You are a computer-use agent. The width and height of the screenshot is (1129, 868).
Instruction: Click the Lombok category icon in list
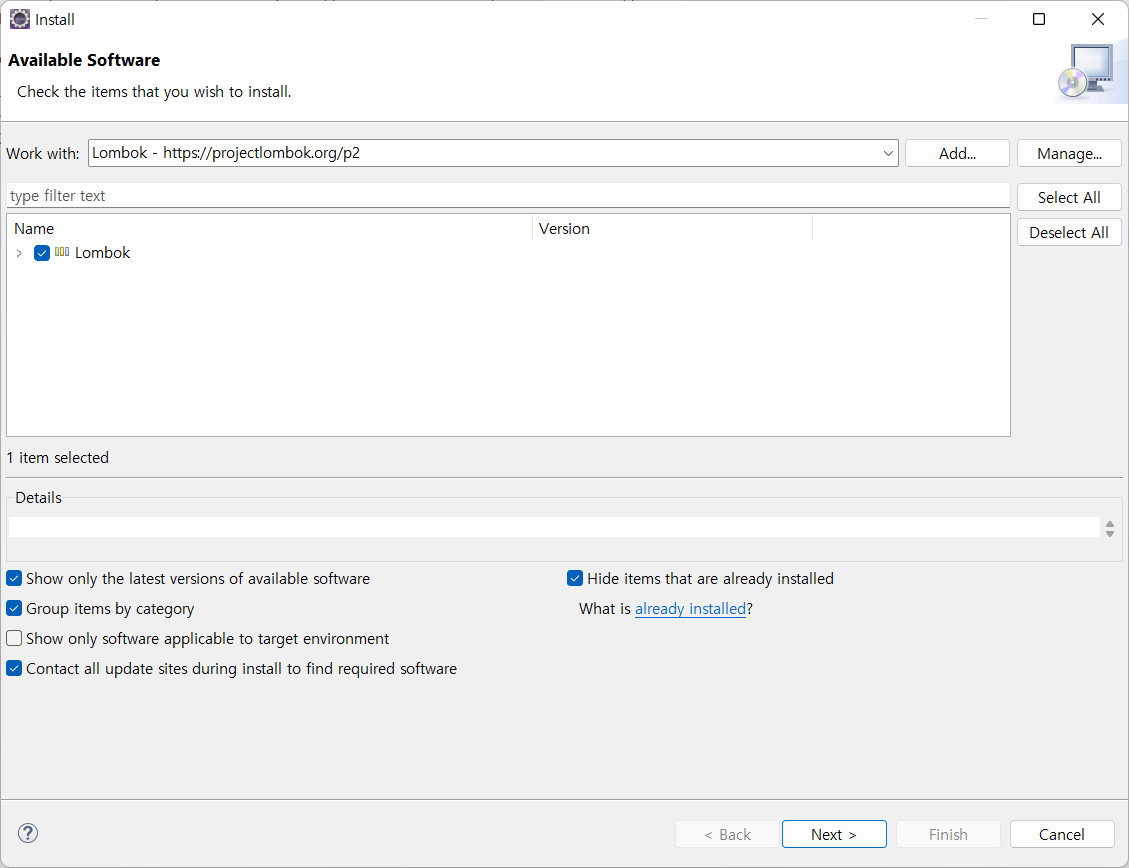(62, 253)
